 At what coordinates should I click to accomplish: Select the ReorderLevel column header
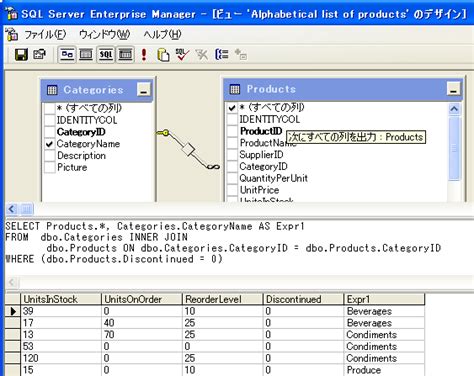pos(223,299)
